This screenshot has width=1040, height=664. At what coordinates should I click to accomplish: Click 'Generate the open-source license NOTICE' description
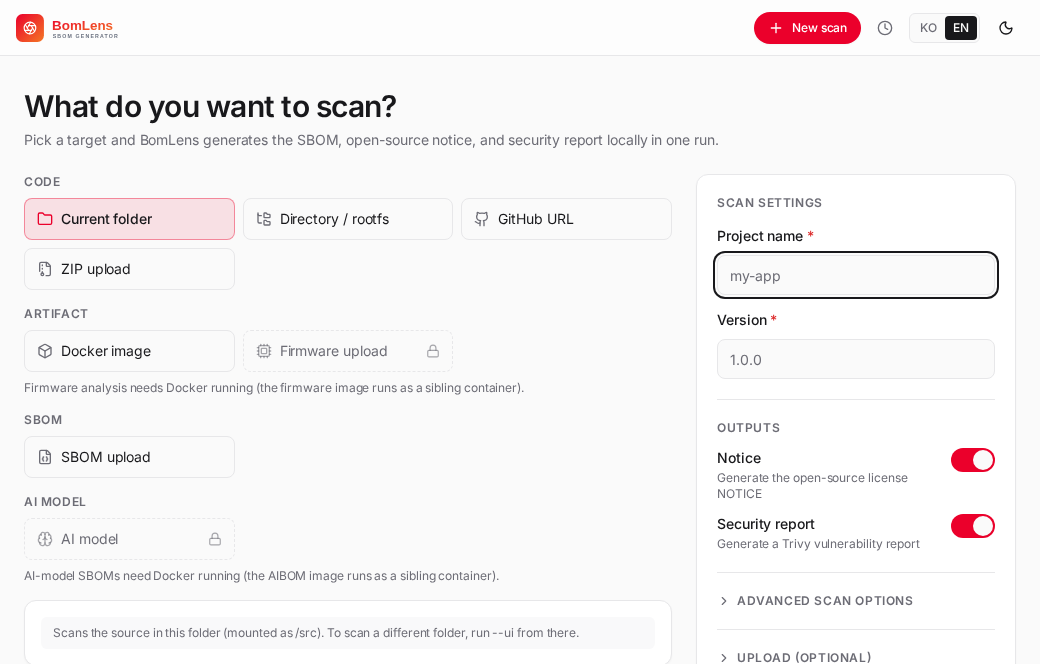(812, 486)
